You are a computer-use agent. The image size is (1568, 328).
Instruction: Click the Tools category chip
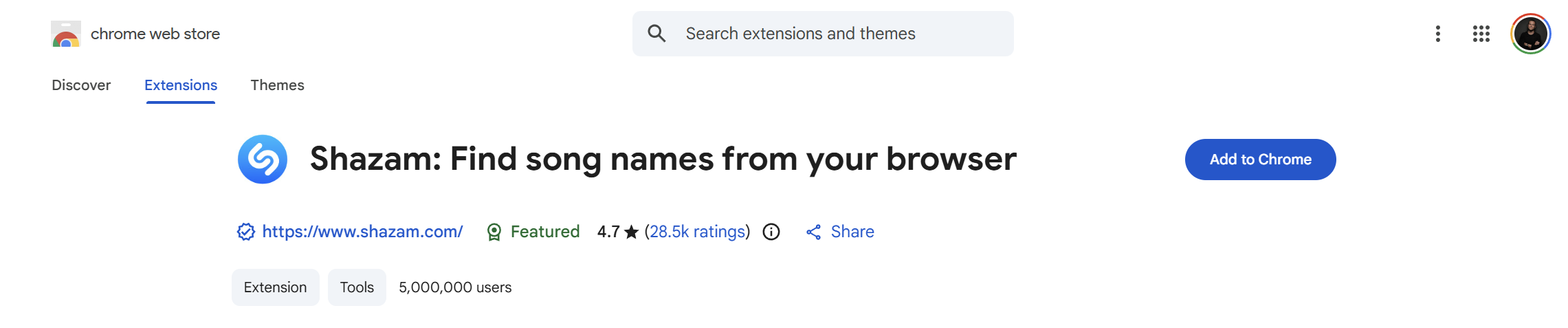pyautogui.click(x=357, y=287)
